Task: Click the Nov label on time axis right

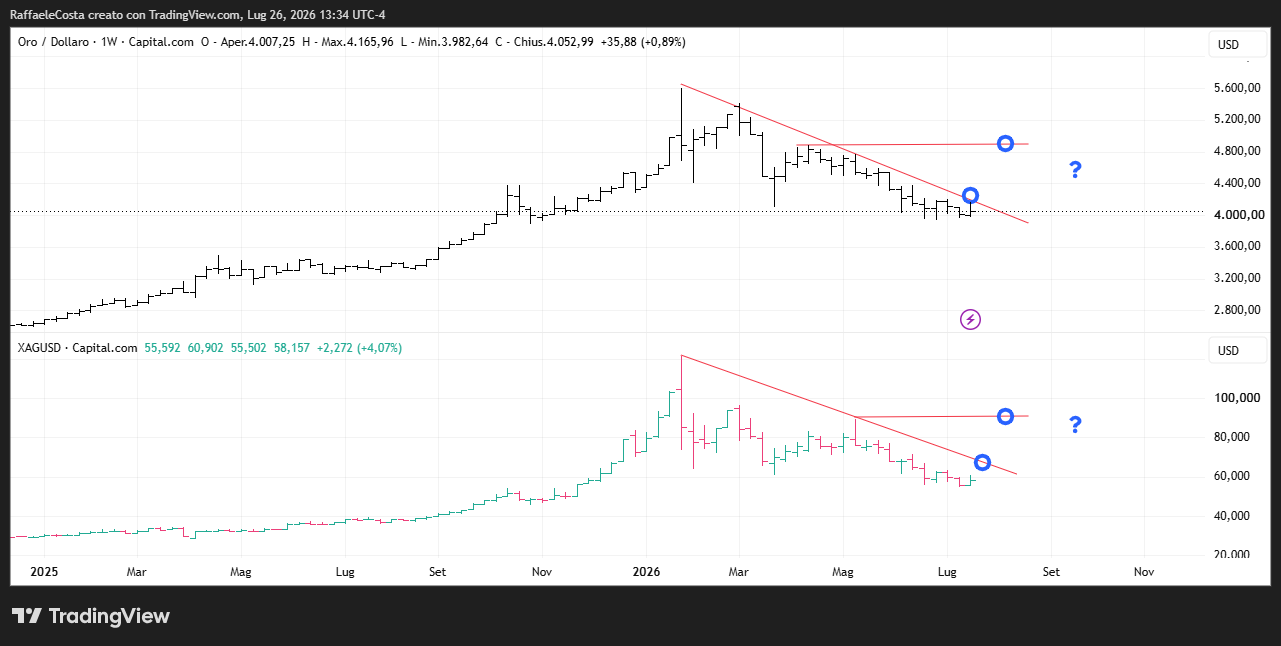Action: tap(1144, 572)
